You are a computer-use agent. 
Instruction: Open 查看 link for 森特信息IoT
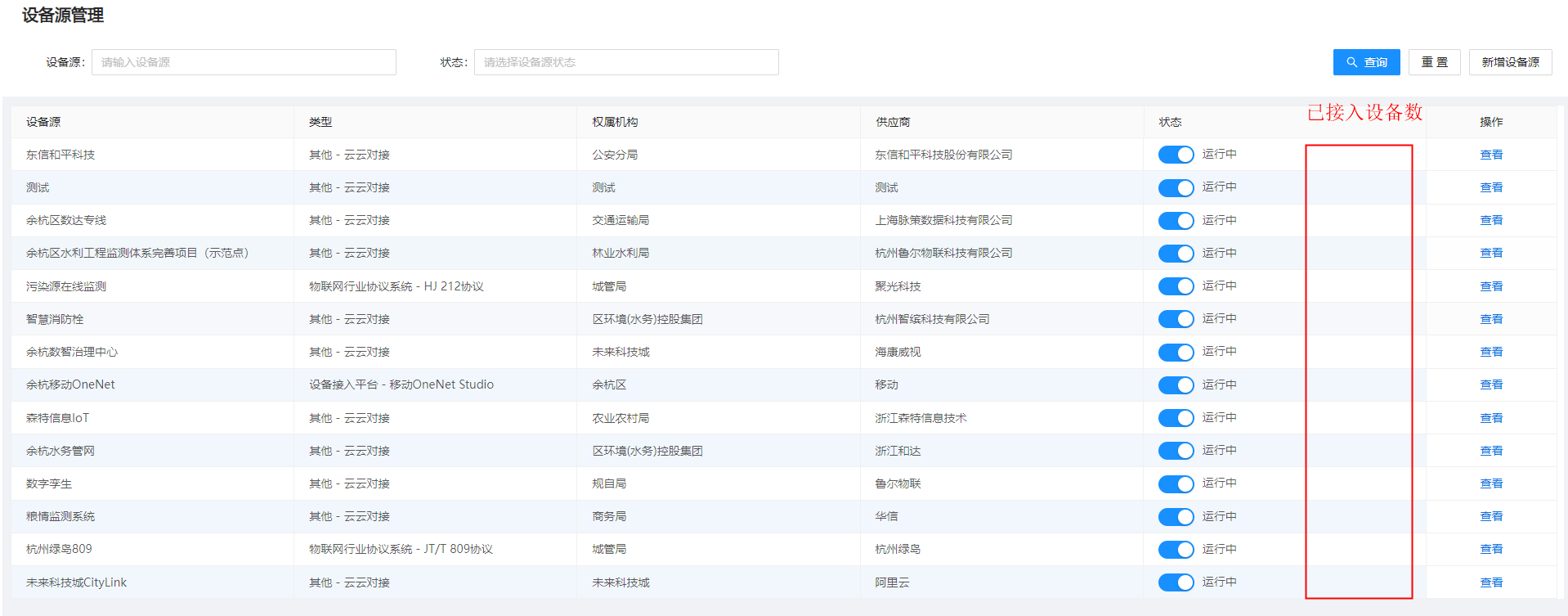[1491, 418]
